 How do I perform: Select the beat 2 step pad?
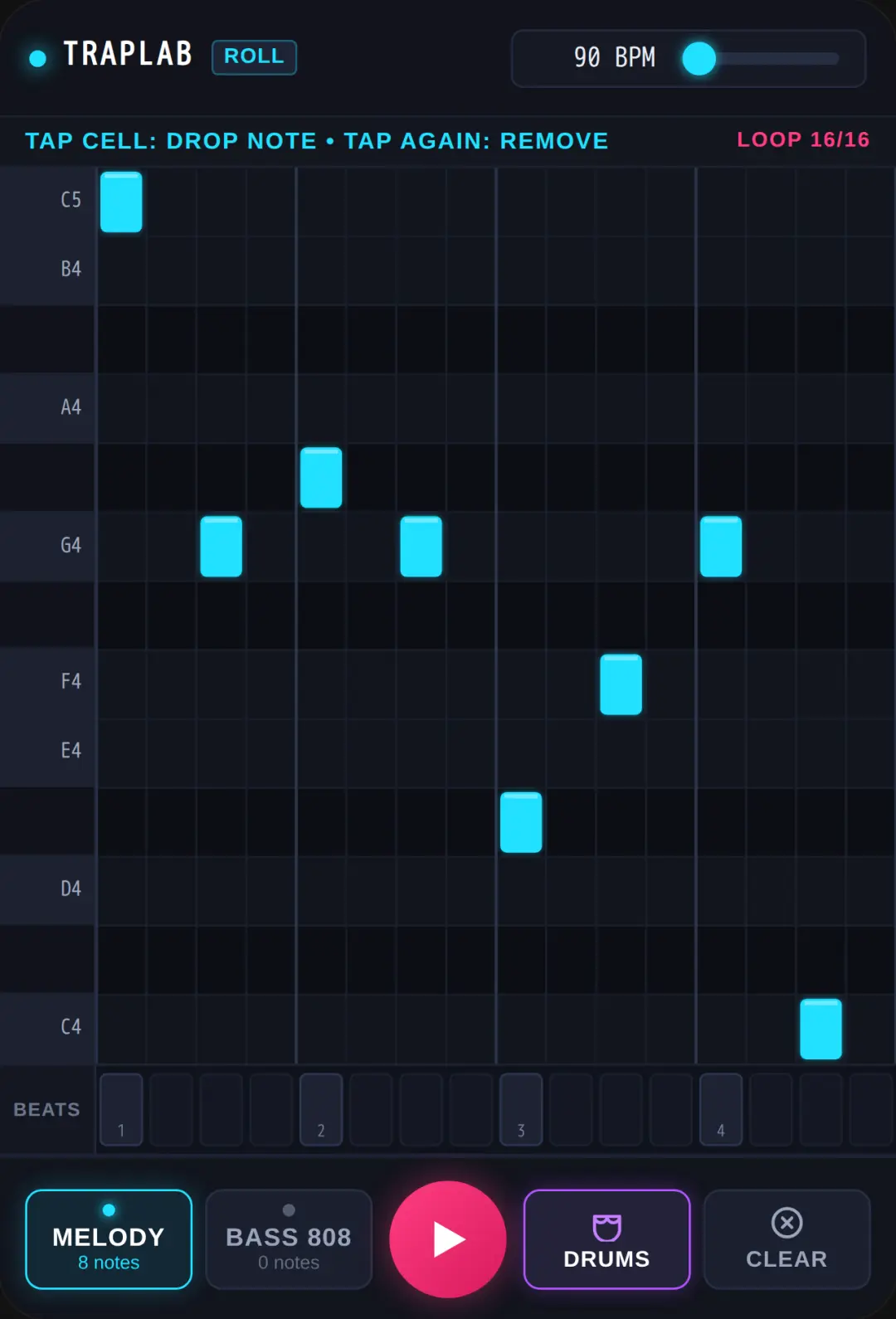pos(321,1109)
